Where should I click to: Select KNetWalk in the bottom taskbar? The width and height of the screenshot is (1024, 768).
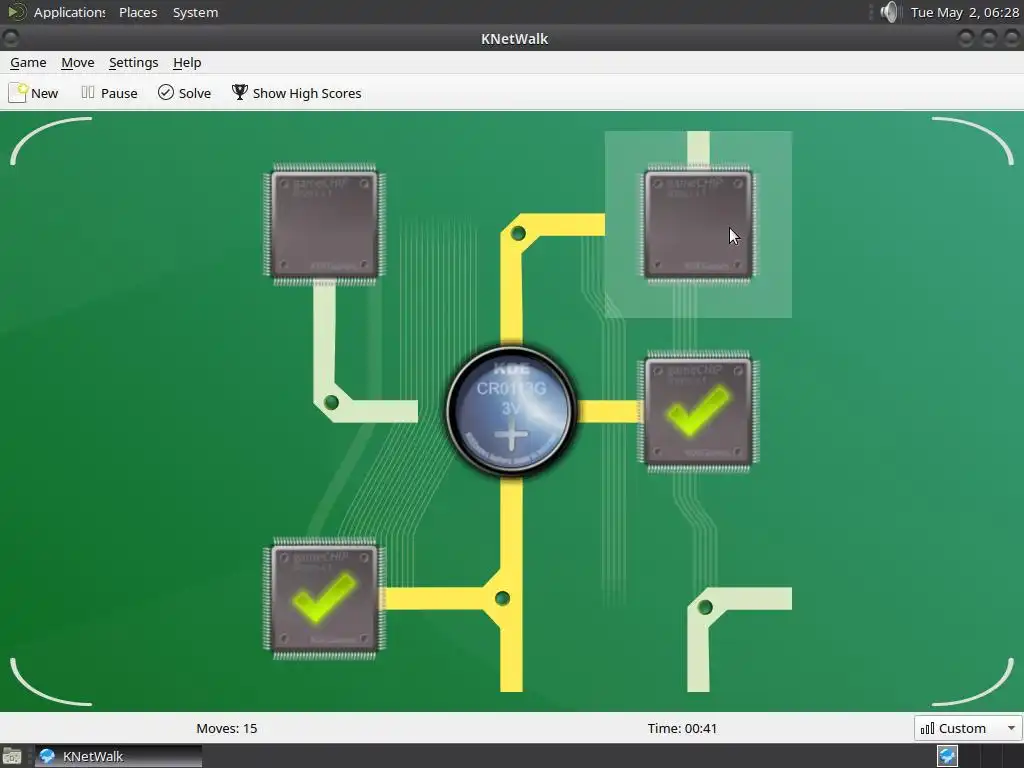tap(118, 756)
